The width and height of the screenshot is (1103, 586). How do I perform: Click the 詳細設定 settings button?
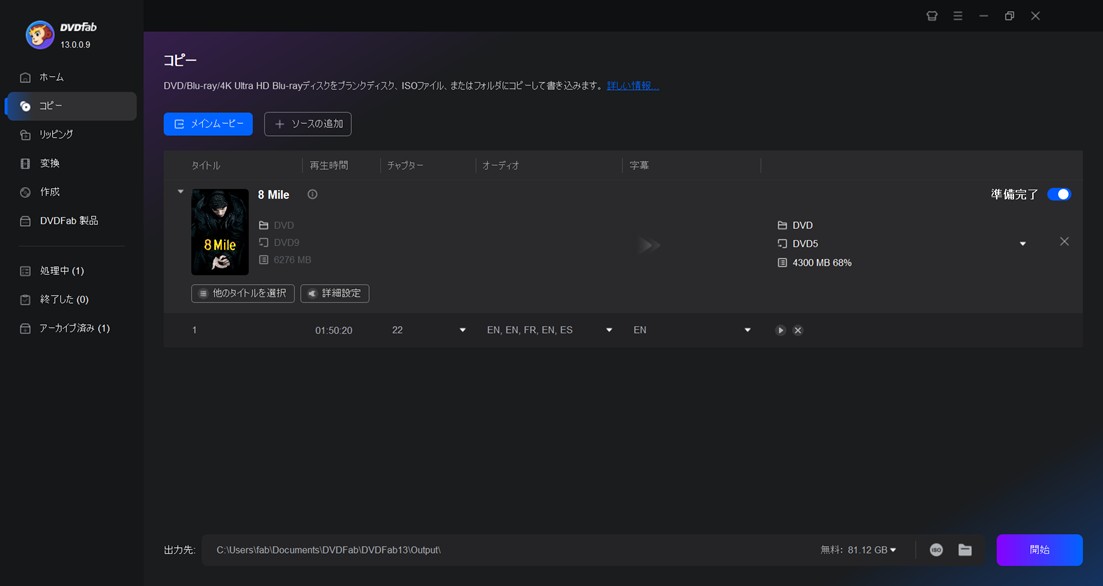334,293
